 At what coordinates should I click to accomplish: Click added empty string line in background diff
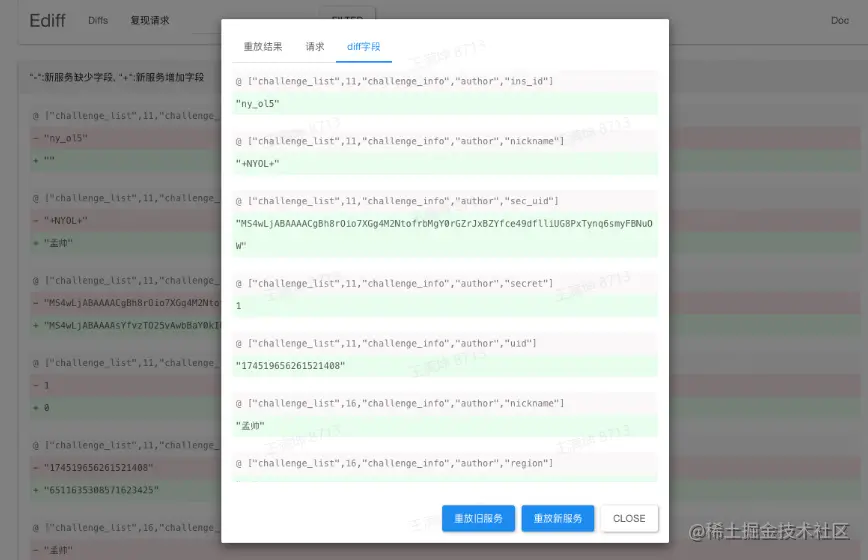pos(125,160)
